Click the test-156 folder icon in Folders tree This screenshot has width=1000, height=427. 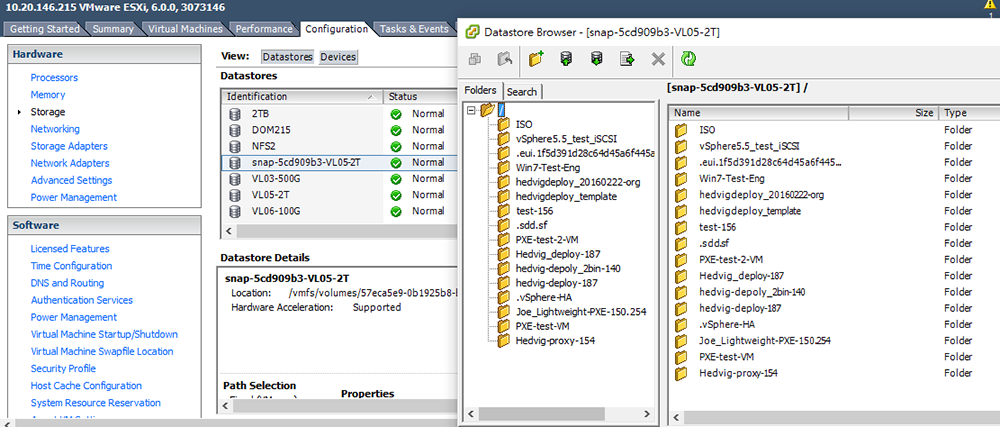(504, 211)
